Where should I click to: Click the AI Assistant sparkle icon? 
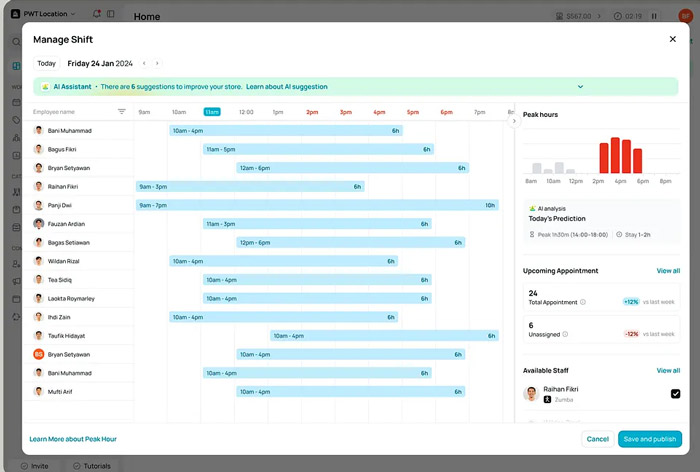click(44, 87)
